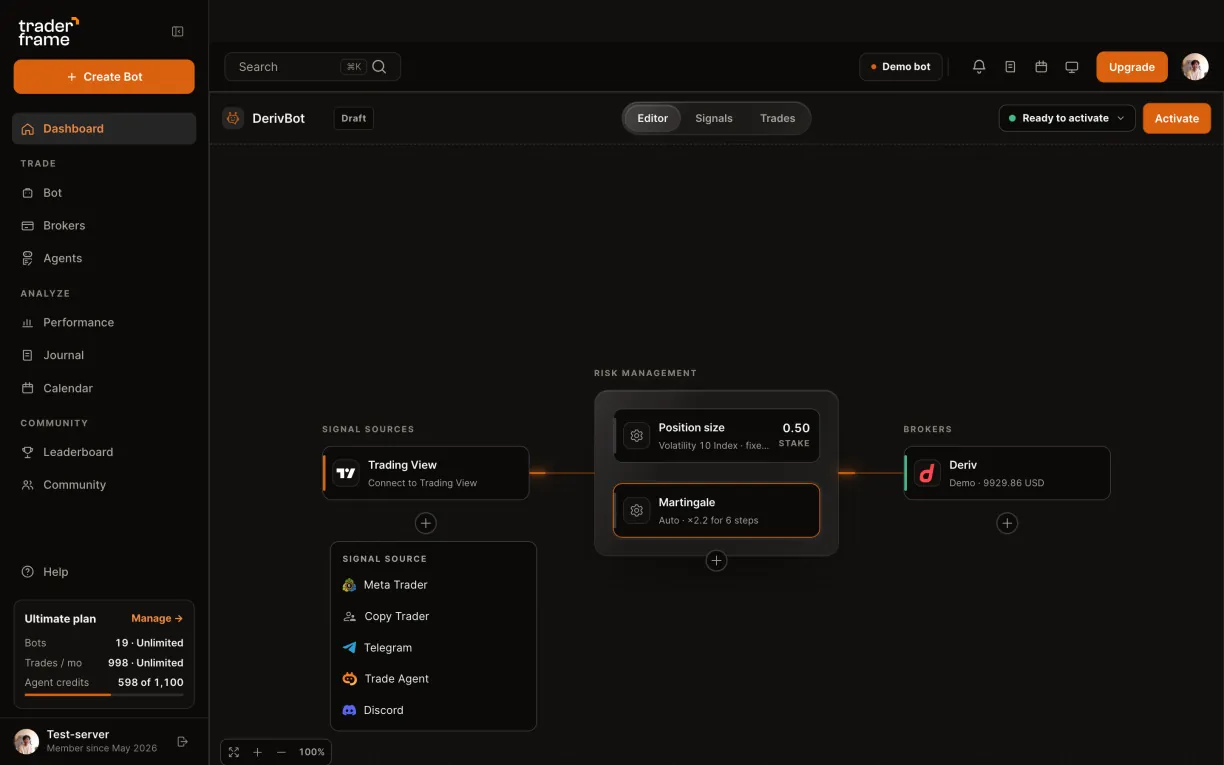
Task: Click the search magnifier icon
Action: [x=379, y=67]
